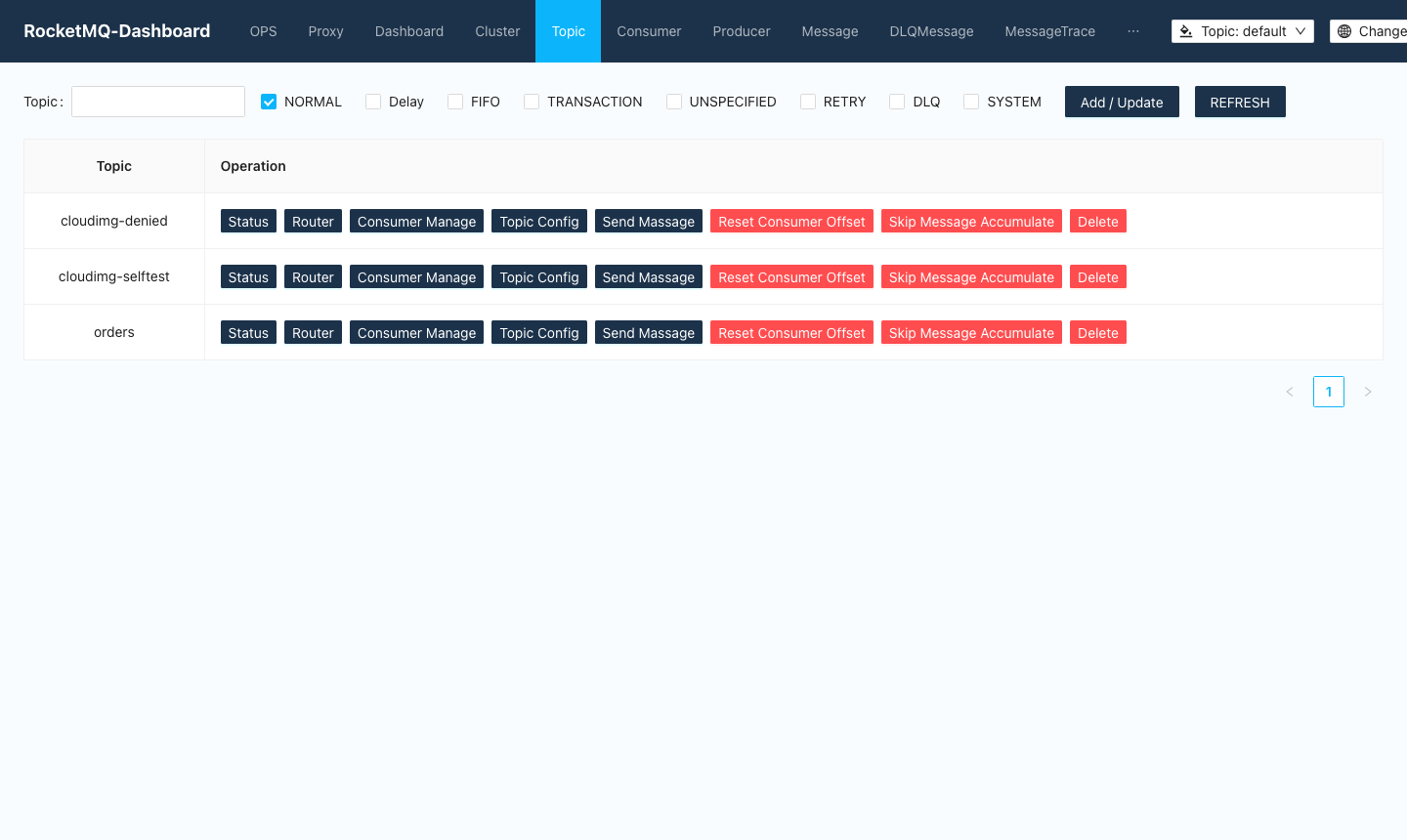
Task: Open the Topic: default theme dropdown
Action: pyautogui.click(x=1243, y=31)
